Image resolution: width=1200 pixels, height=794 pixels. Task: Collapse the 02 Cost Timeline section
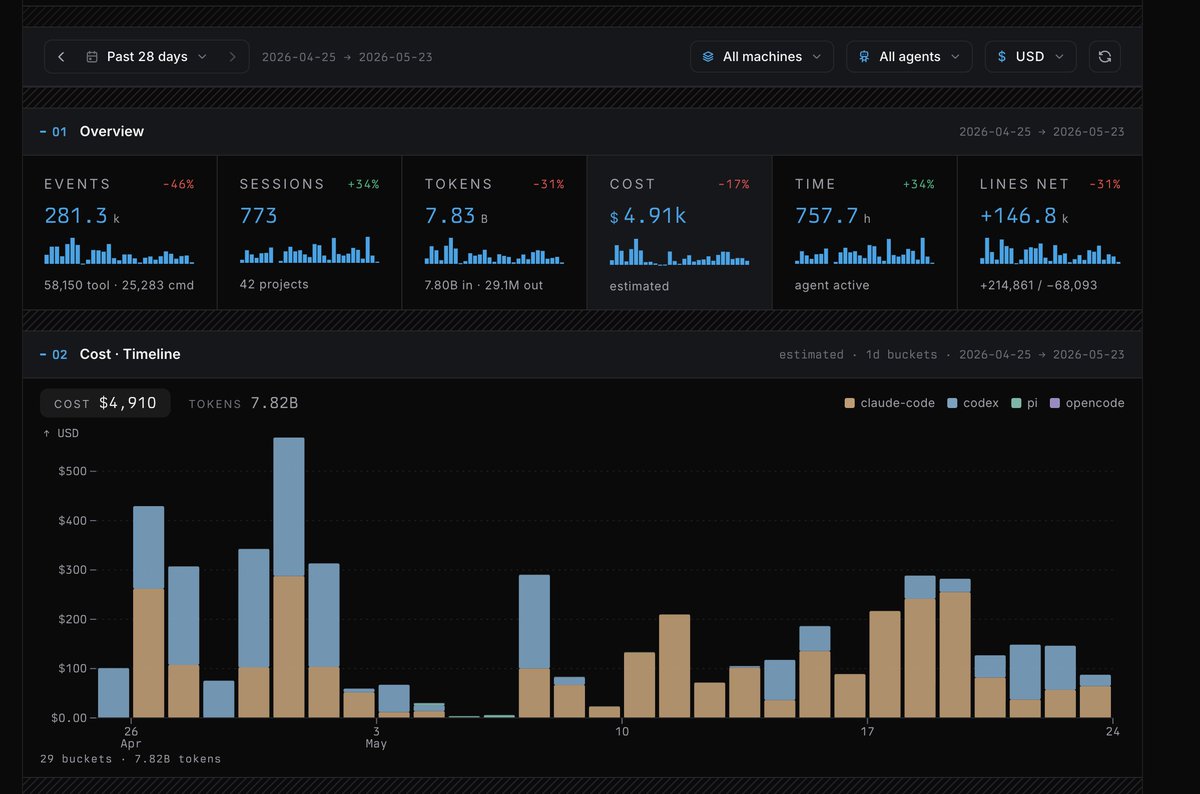coord(43,354)
